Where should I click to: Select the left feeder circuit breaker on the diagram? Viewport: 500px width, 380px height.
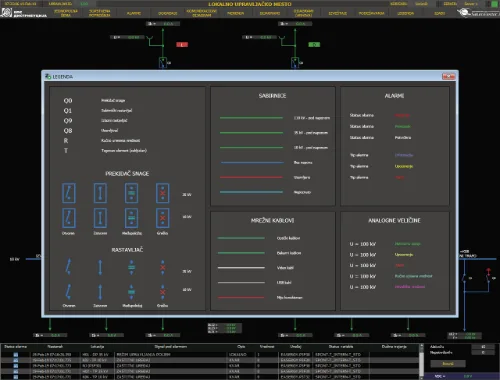[x=163, y=62]
